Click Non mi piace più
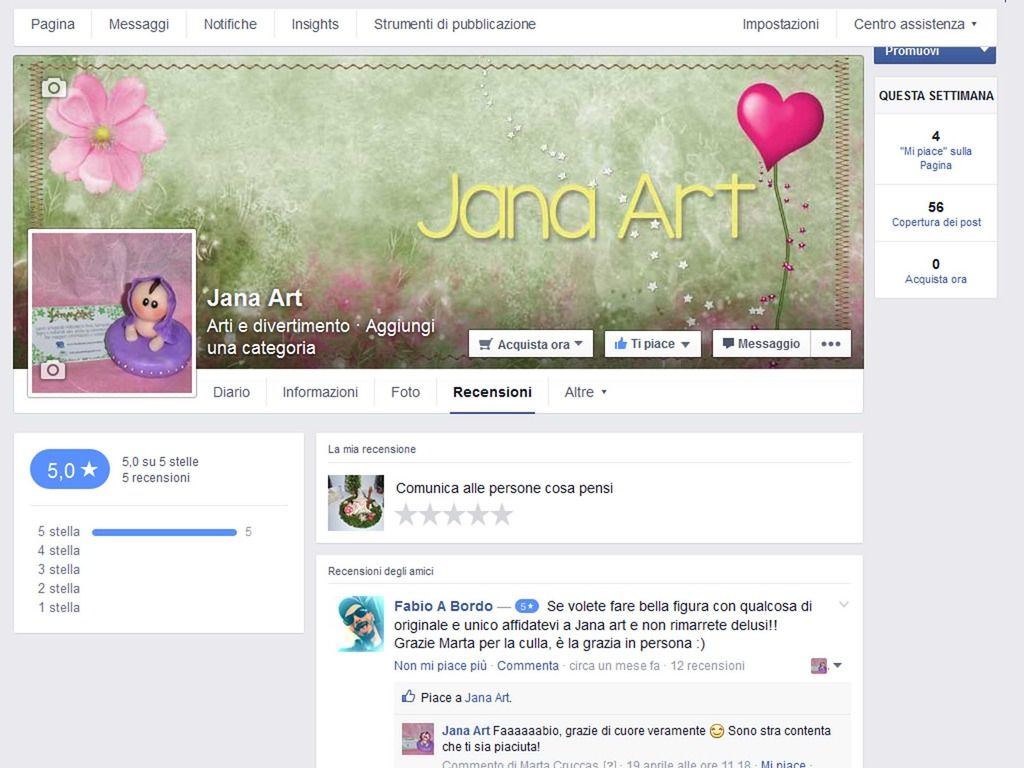The image size is (1024, 768). pyautogui.click(x=440, y=665)
